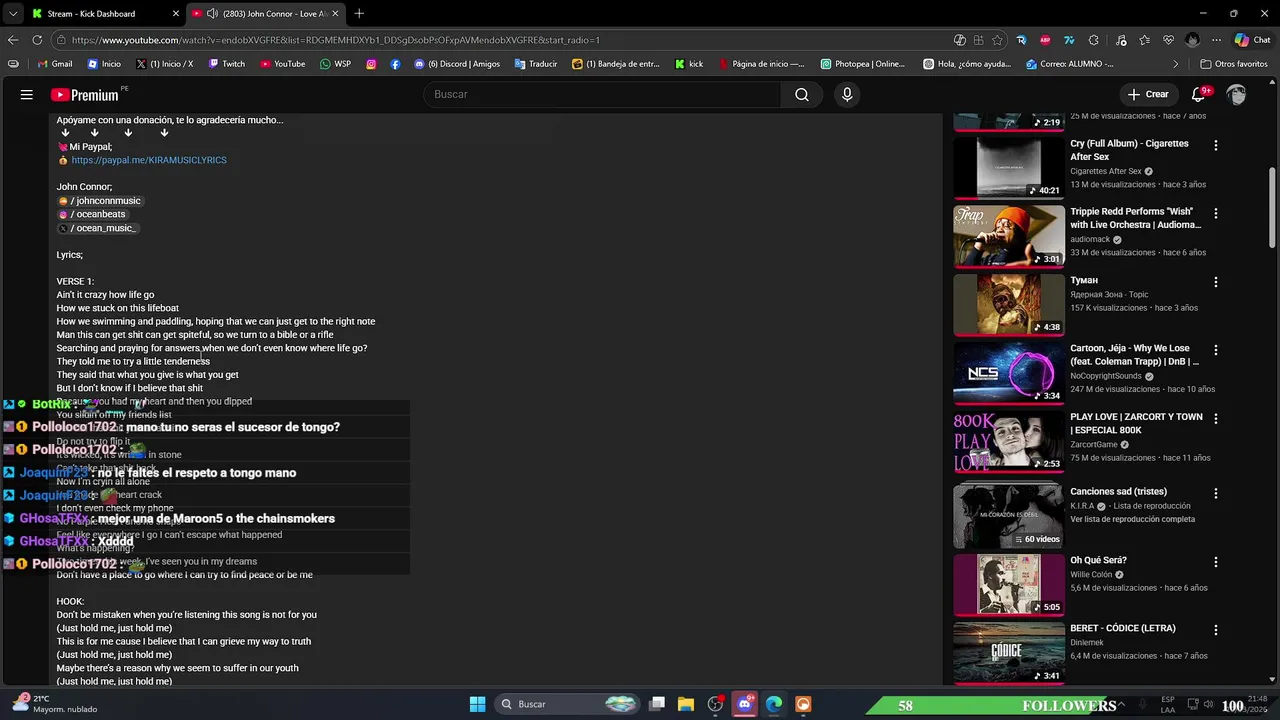Open options menu for Туман video
The image size is (1280, 720).
tap(1216, 282)
